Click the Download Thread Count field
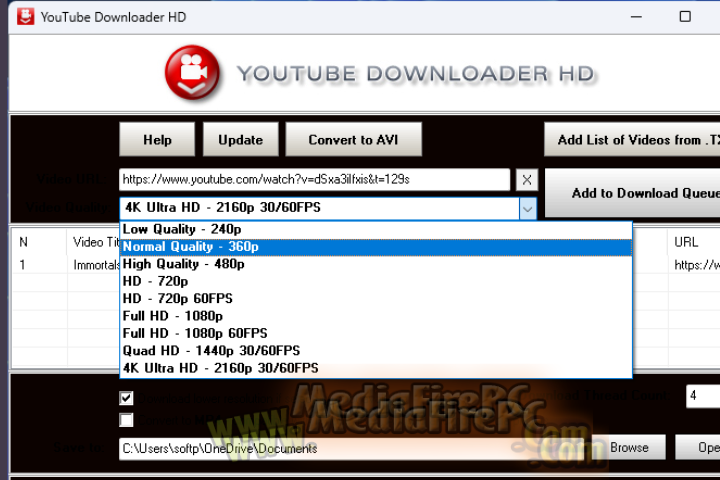This screenshot has width=720, height=480. [x=703, y=396]
